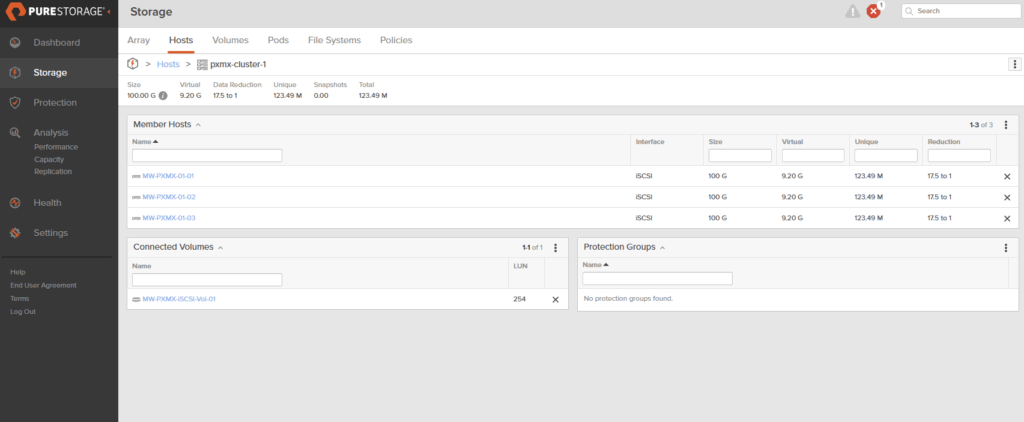The width and height of the screenshot is (1024, 422).
Task: Click the Protection shield icon
Action: point(15,103)
